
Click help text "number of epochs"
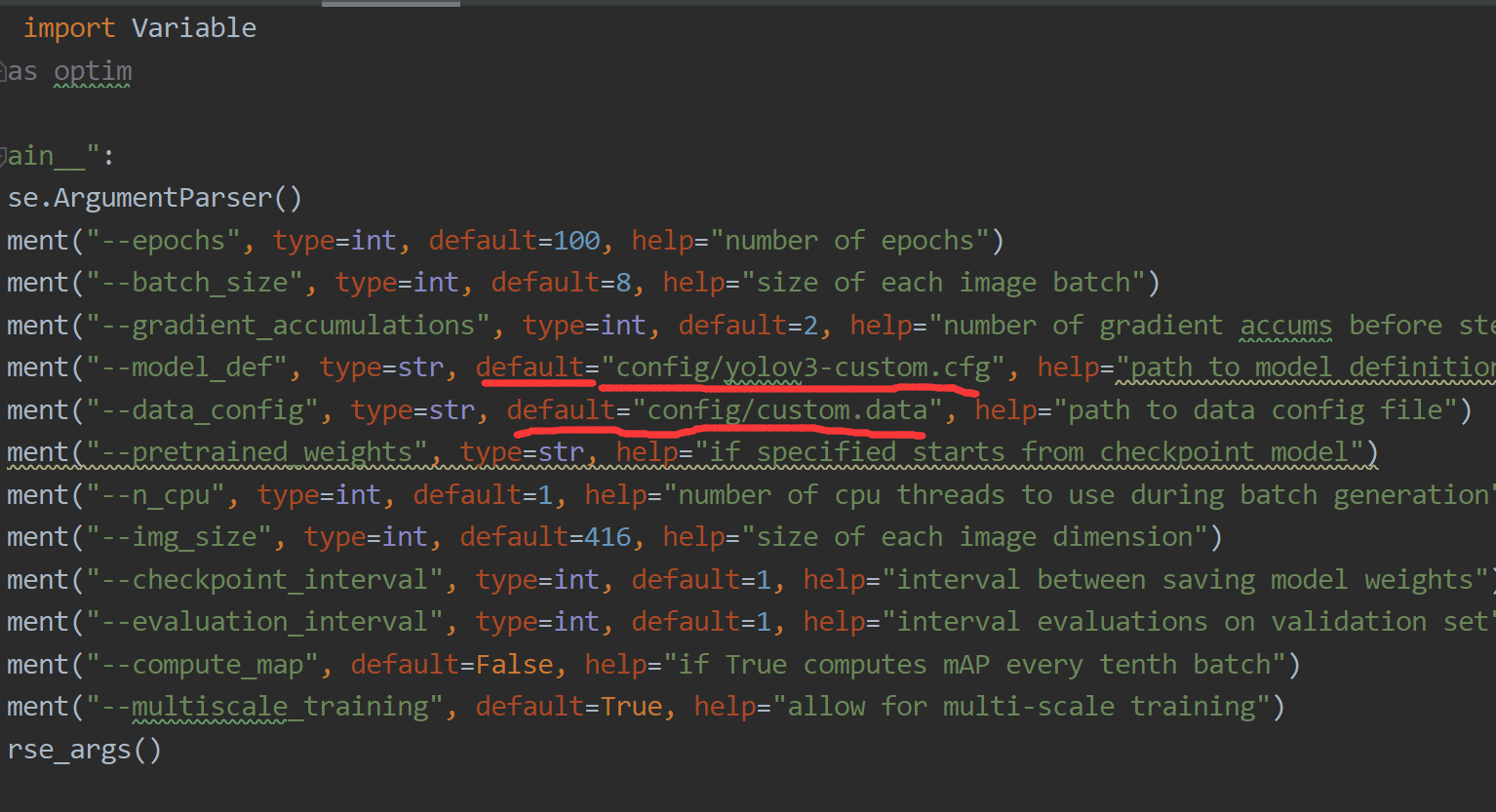coord(851,241)
